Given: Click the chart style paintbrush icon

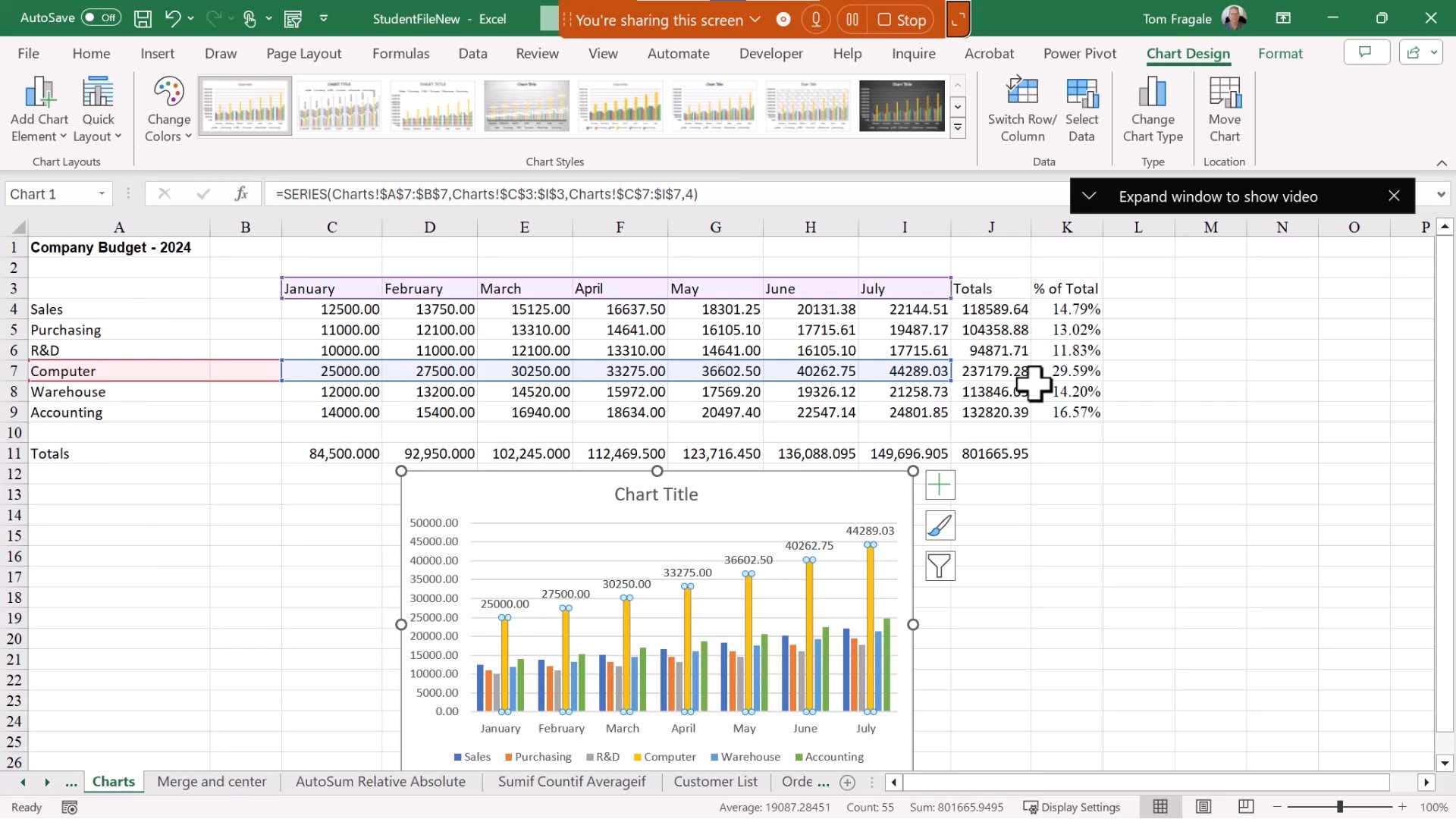Looking at the screenshot, I should tap(940, 525).
